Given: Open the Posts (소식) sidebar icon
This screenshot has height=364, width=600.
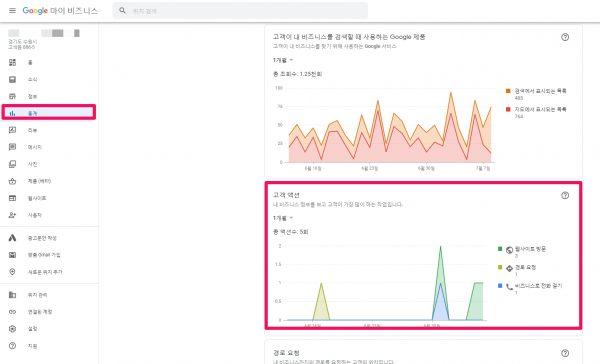Looking at the screenshot, I should click(x=12, y=79).
